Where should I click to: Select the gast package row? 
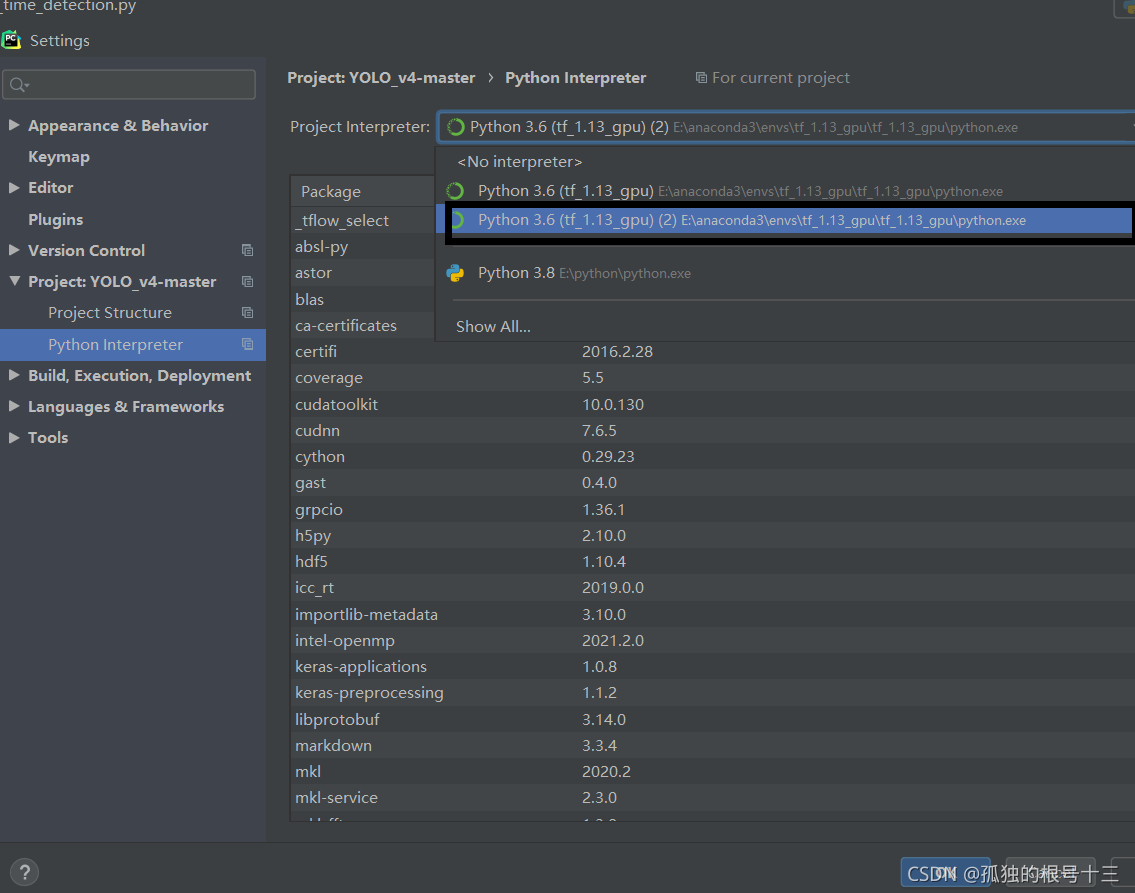coord(713,483)
